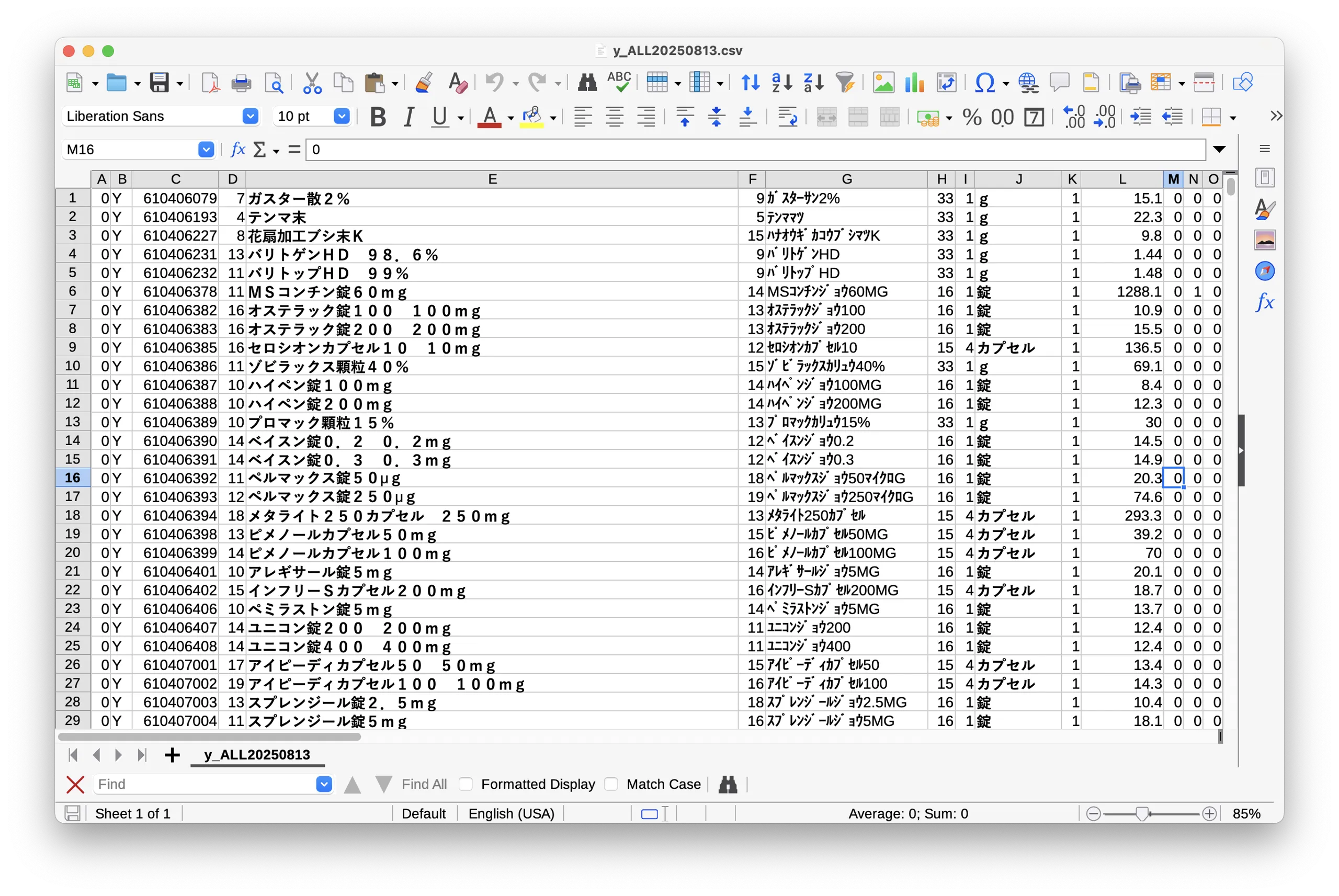The width and height of the screenshot is (1339, 896).
Task: Open the background color dropdown arrow
Action: coord(553,118)
